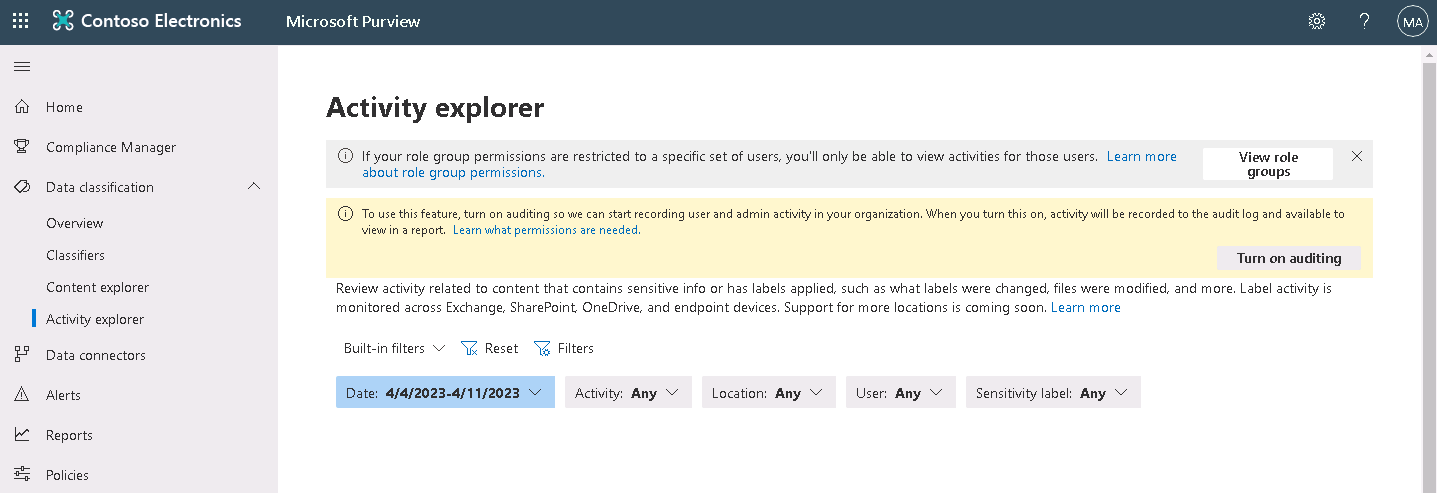Collapse the Data classification section chevron
This screenshot has height=493, width=1437.
point(254,187)
